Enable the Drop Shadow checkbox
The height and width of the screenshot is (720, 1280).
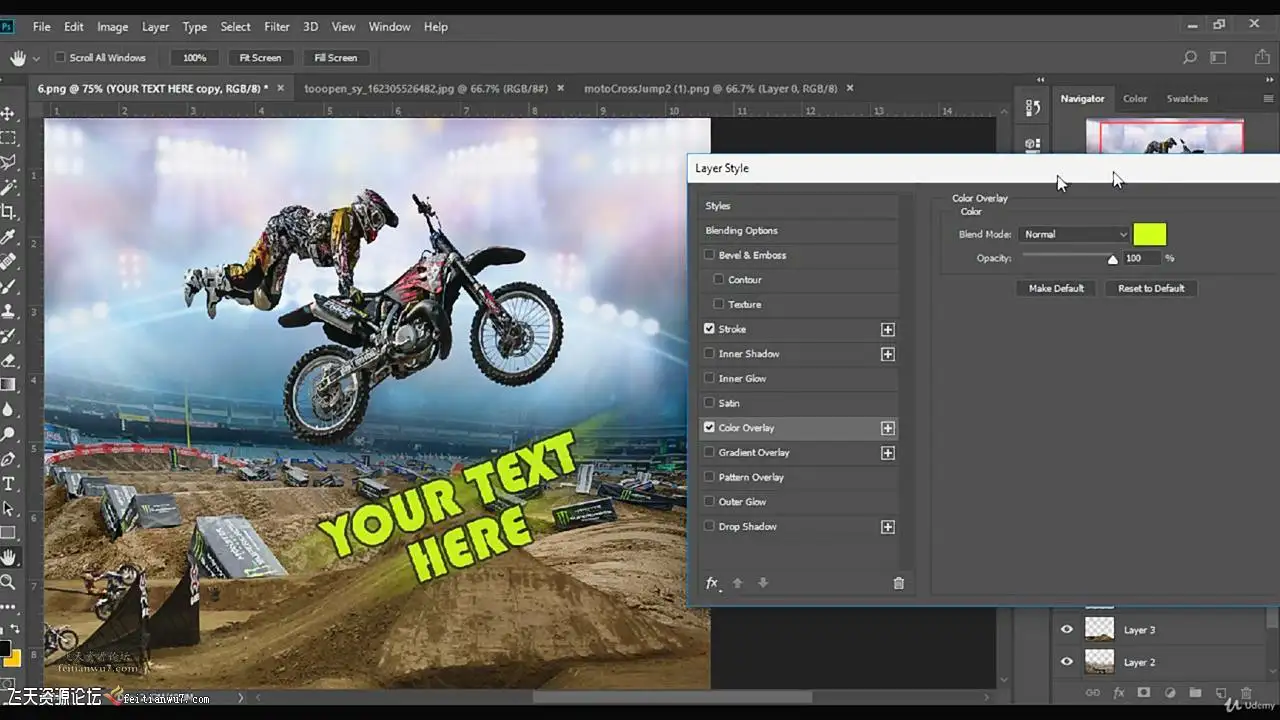(709, 527)
